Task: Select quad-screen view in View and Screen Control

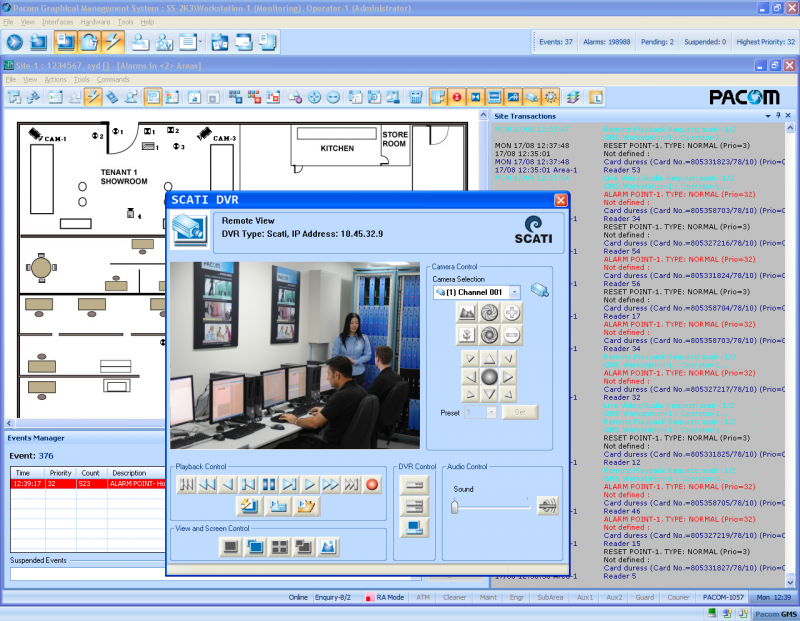Action: pyautogui.click(x=280, y=547)
